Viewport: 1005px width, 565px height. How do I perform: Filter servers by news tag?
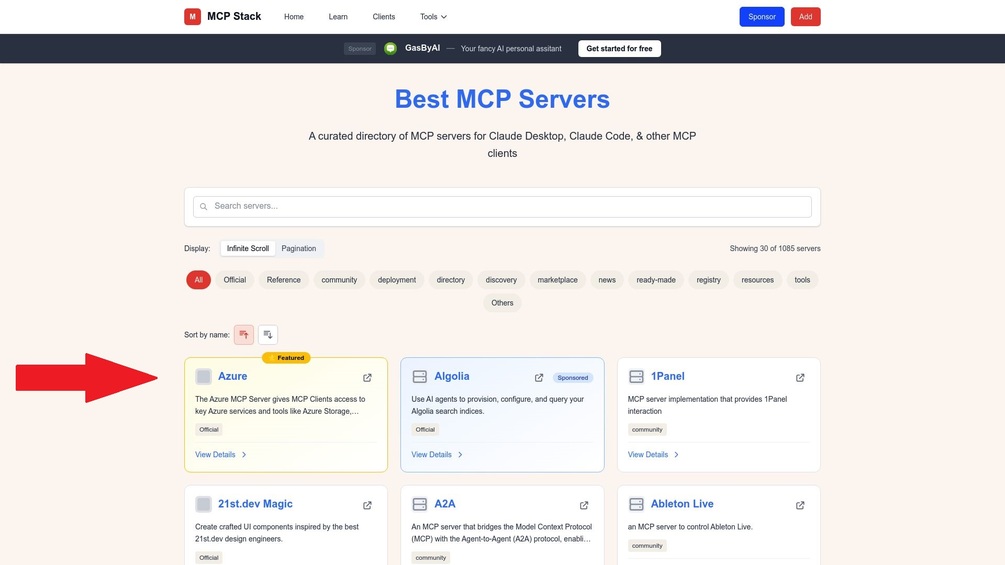click(x=607, y=280)
